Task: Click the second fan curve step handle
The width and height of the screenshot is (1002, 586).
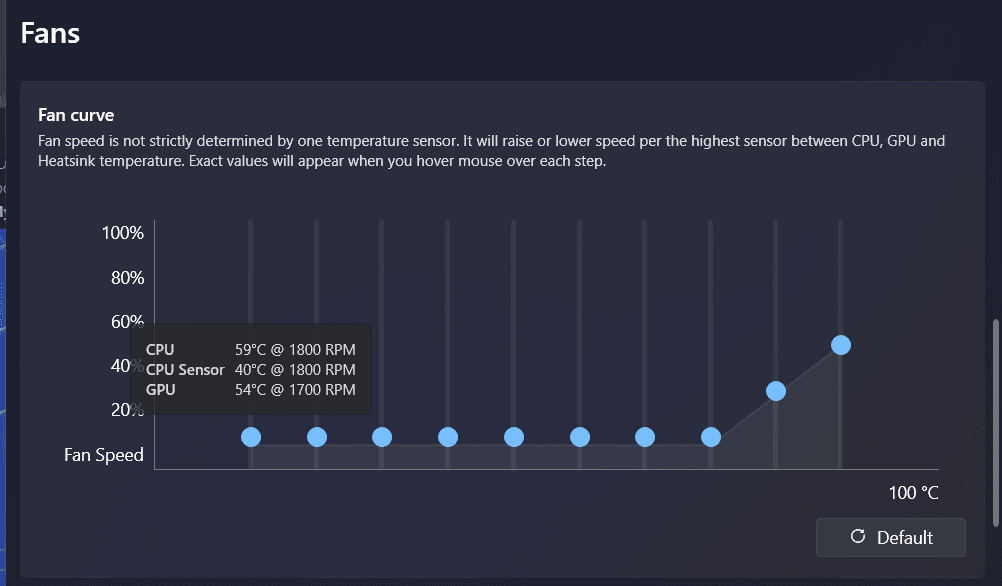Action: [x=317, y=437]
